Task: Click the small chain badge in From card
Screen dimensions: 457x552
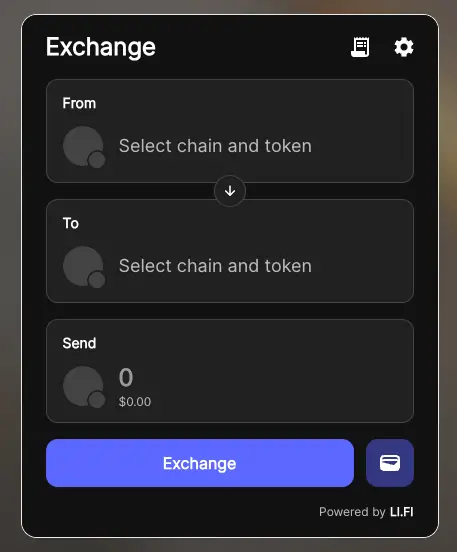Action: tap(96, 160)
